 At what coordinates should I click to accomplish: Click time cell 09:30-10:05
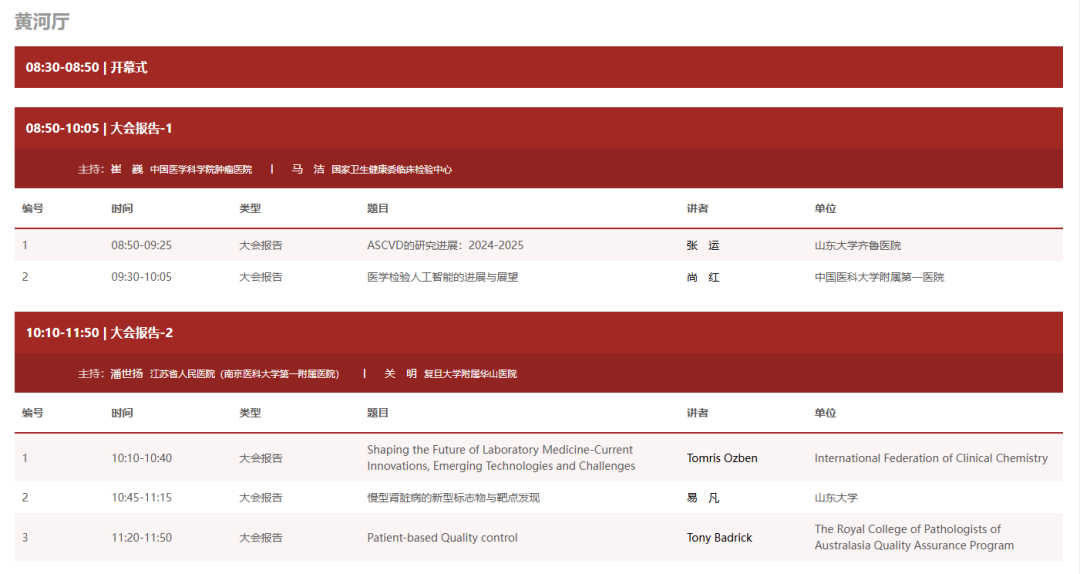coord(141,277)
